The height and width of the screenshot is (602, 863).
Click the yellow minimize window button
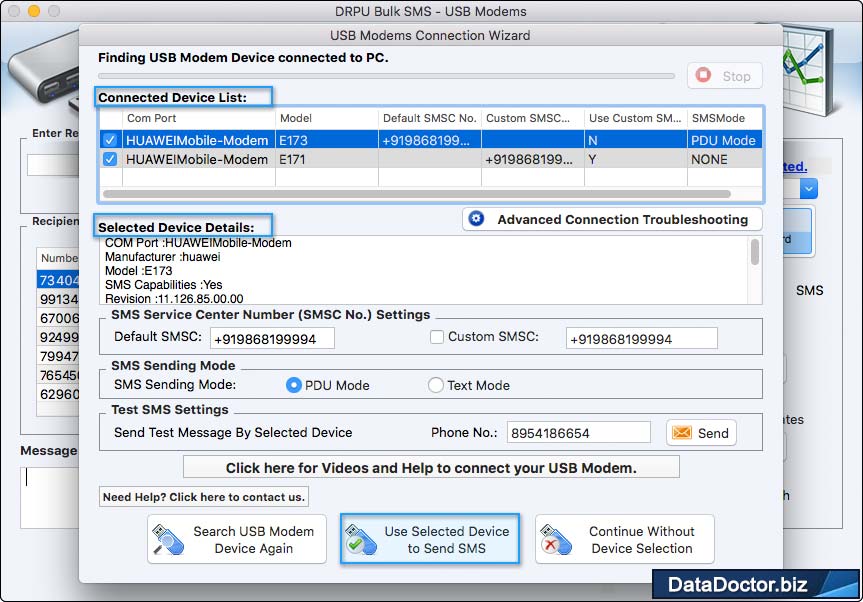pos(34,11)
